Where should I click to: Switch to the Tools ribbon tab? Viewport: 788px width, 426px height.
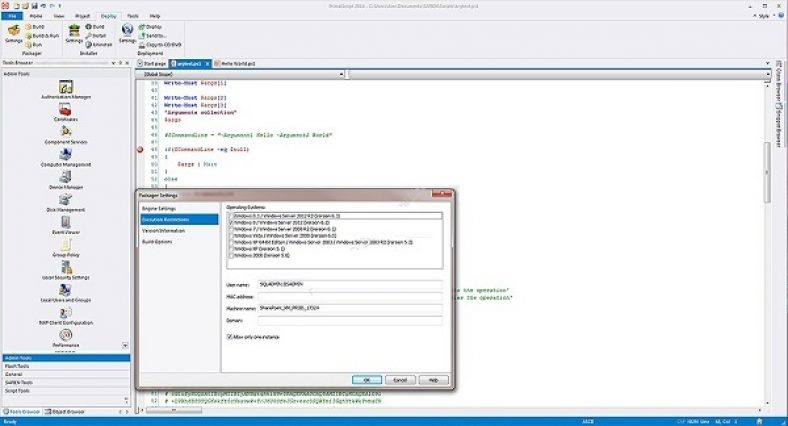point(133,16)
